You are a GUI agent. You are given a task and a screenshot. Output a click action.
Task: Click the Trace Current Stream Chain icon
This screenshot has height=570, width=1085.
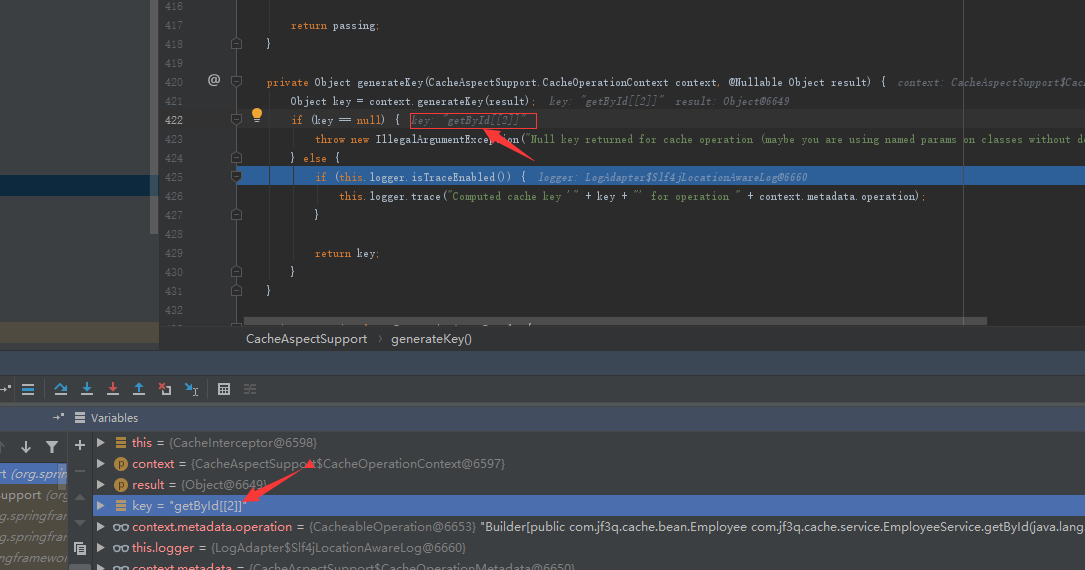(x=250, y=389)
